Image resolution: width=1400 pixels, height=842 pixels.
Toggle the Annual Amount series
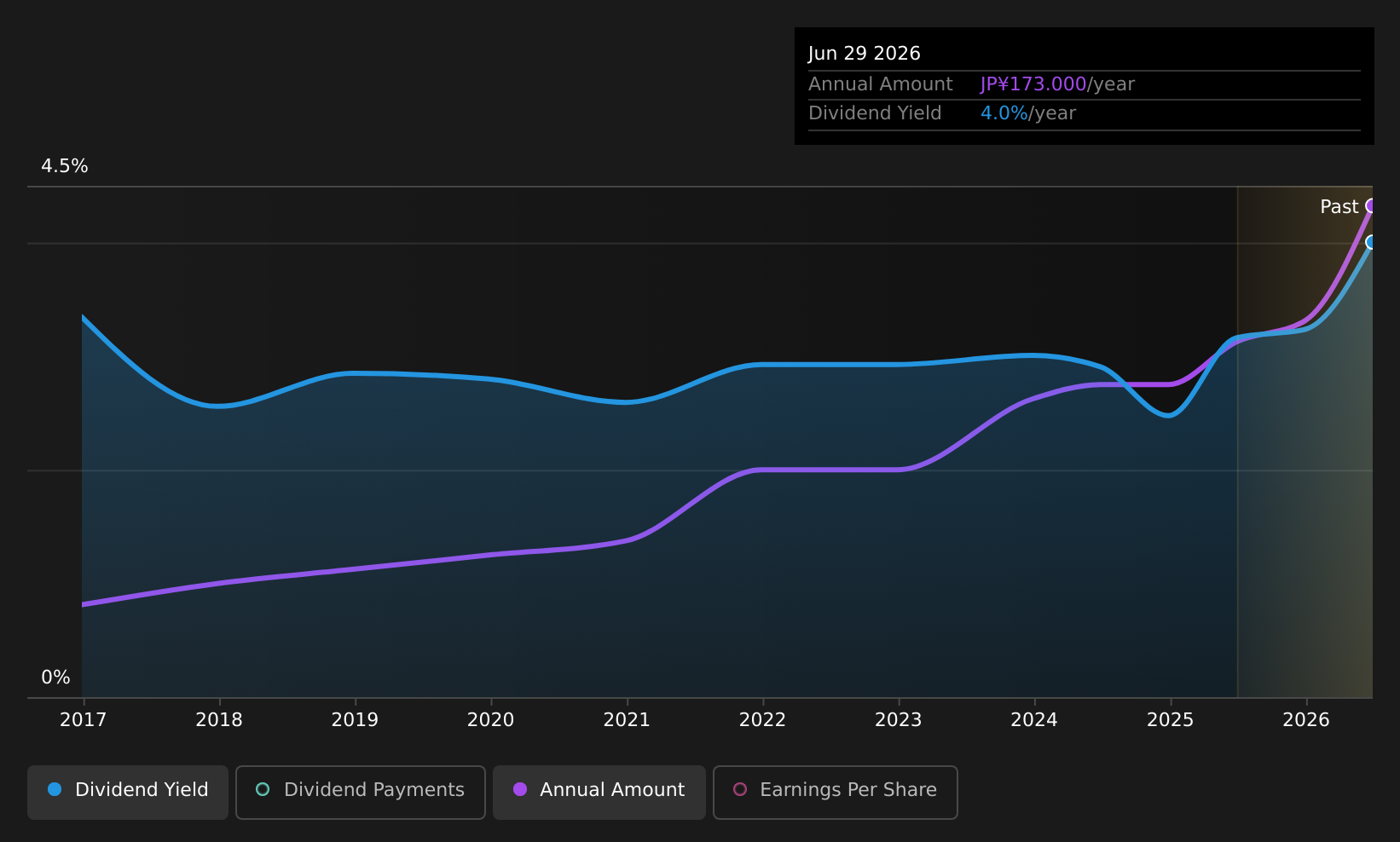pos(599,792)
